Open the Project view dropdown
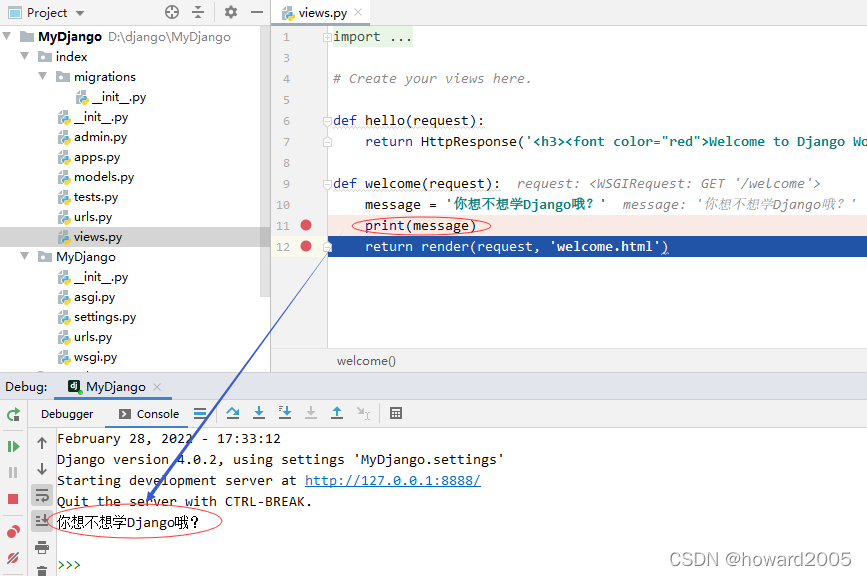 (x=80, y=13)
